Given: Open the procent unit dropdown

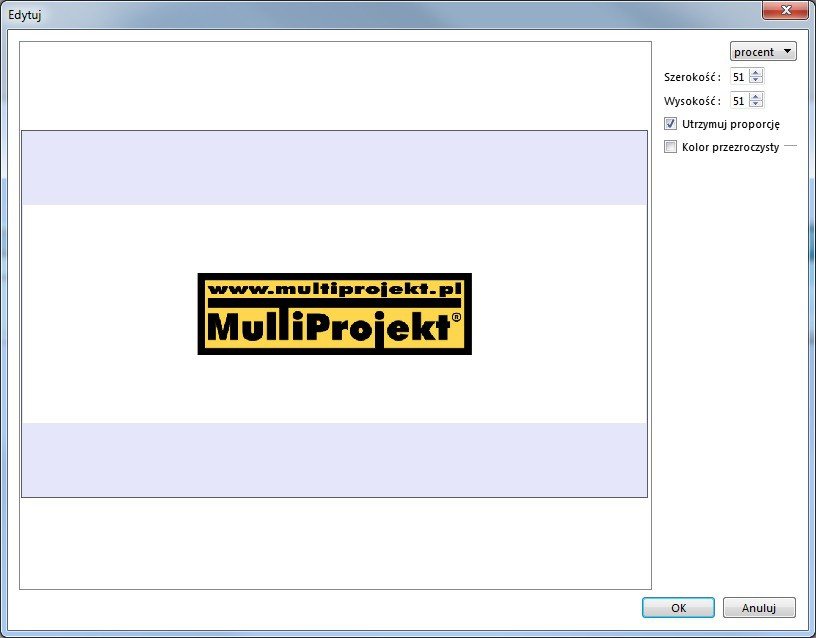Looking at the screenshot, I should click(763, 52).
